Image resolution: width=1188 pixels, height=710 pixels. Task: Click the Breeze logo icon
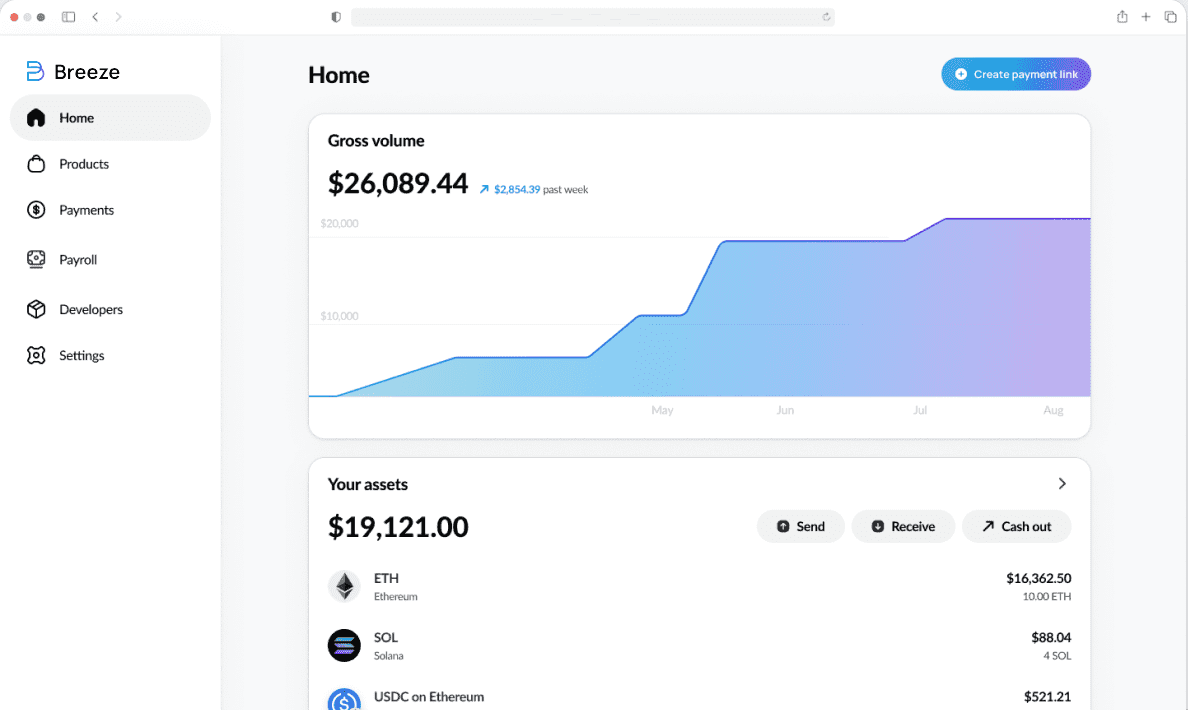click(x=35, y=71)
